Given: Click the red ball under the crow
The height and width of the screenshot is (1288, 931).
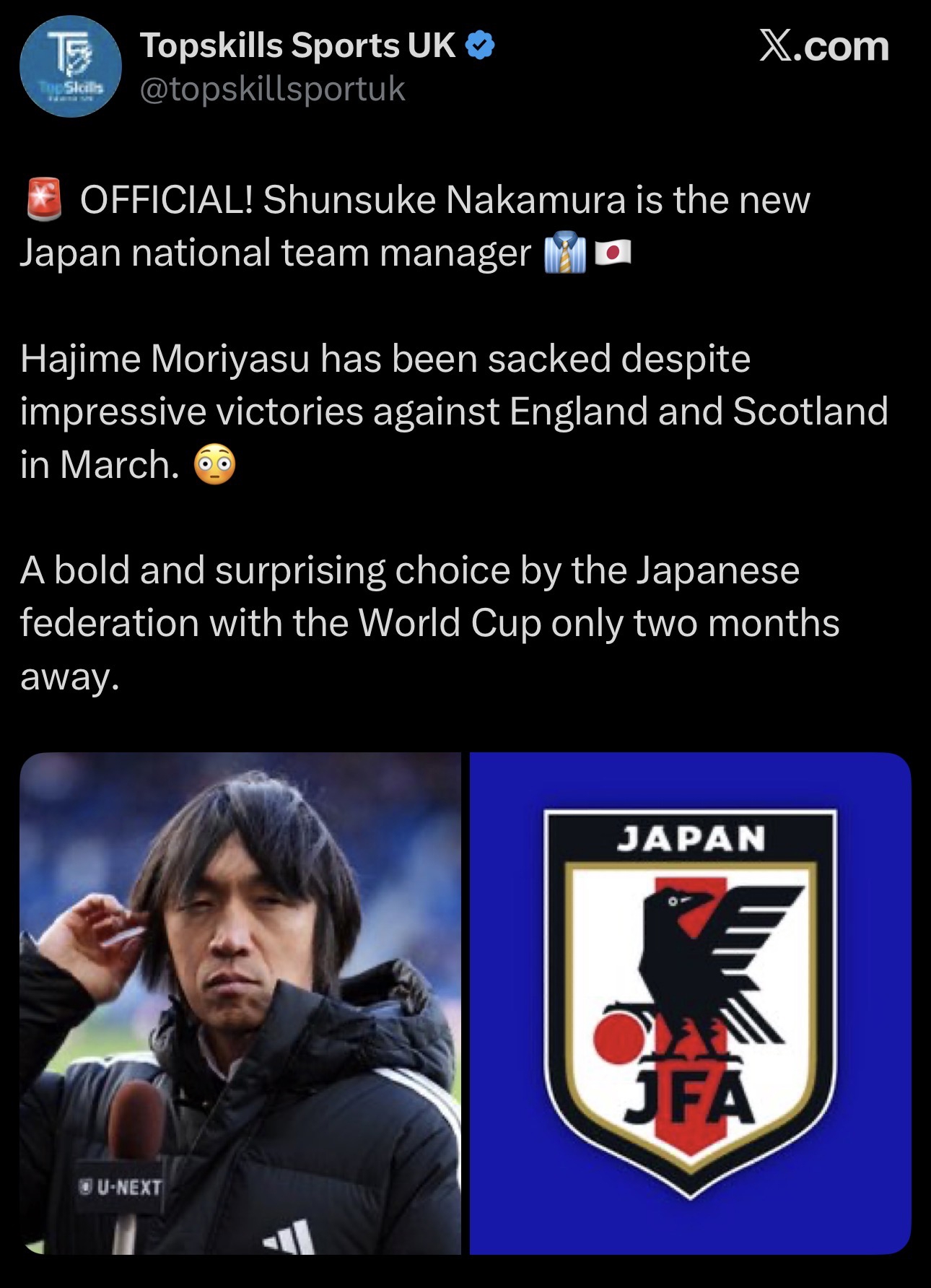Looking at the screenshot, I should pos(619,1038).
